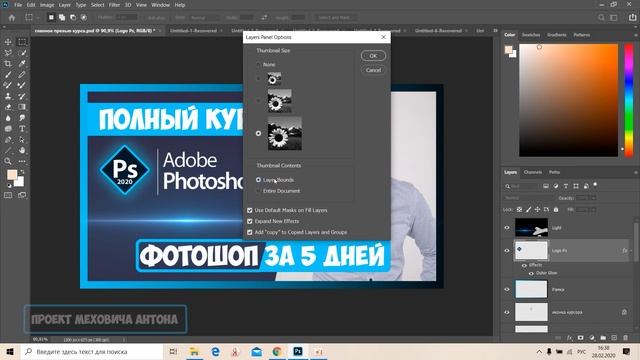This screenshot has height=360, width=640.
Task: Open the Opacity dropdown arrow
Action: click(593, 198)
